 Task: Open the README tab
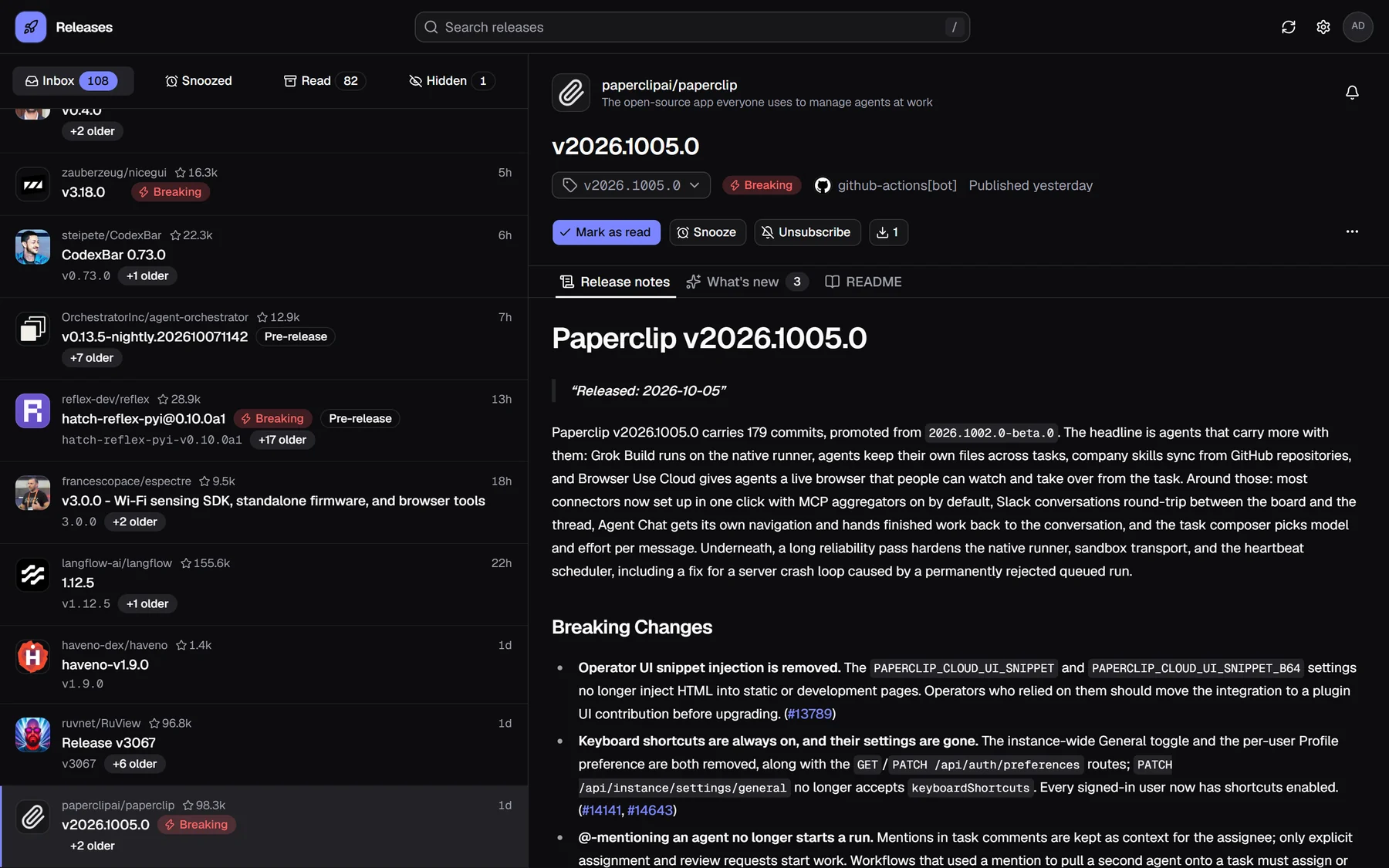tap(863, 282)
